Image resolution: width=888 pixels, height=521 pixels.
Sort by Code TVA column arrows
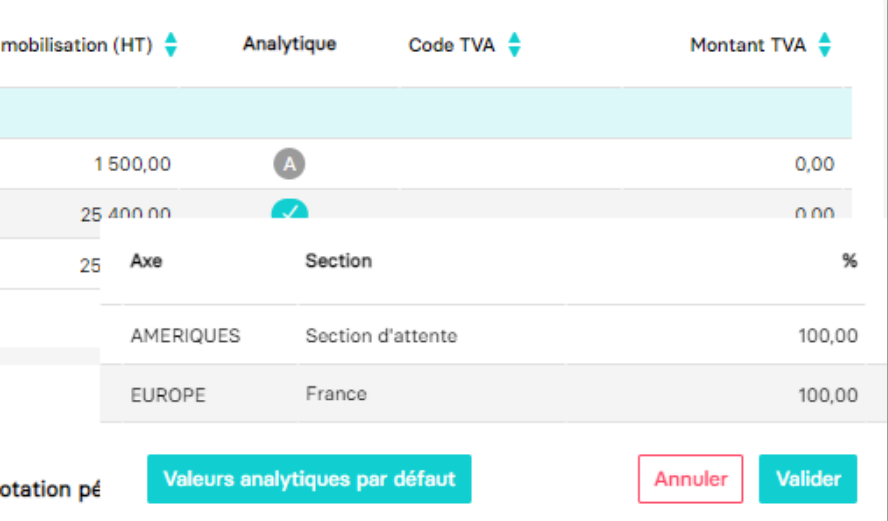coord(514,45)
